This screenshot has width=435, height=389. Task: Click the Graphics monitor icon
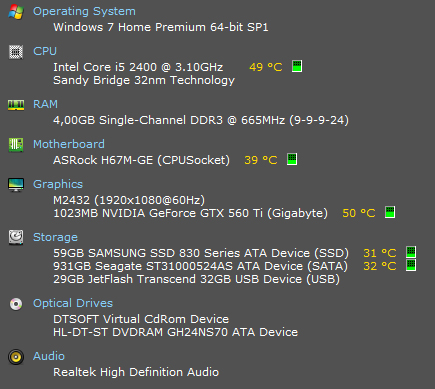(x=16, y=184)
